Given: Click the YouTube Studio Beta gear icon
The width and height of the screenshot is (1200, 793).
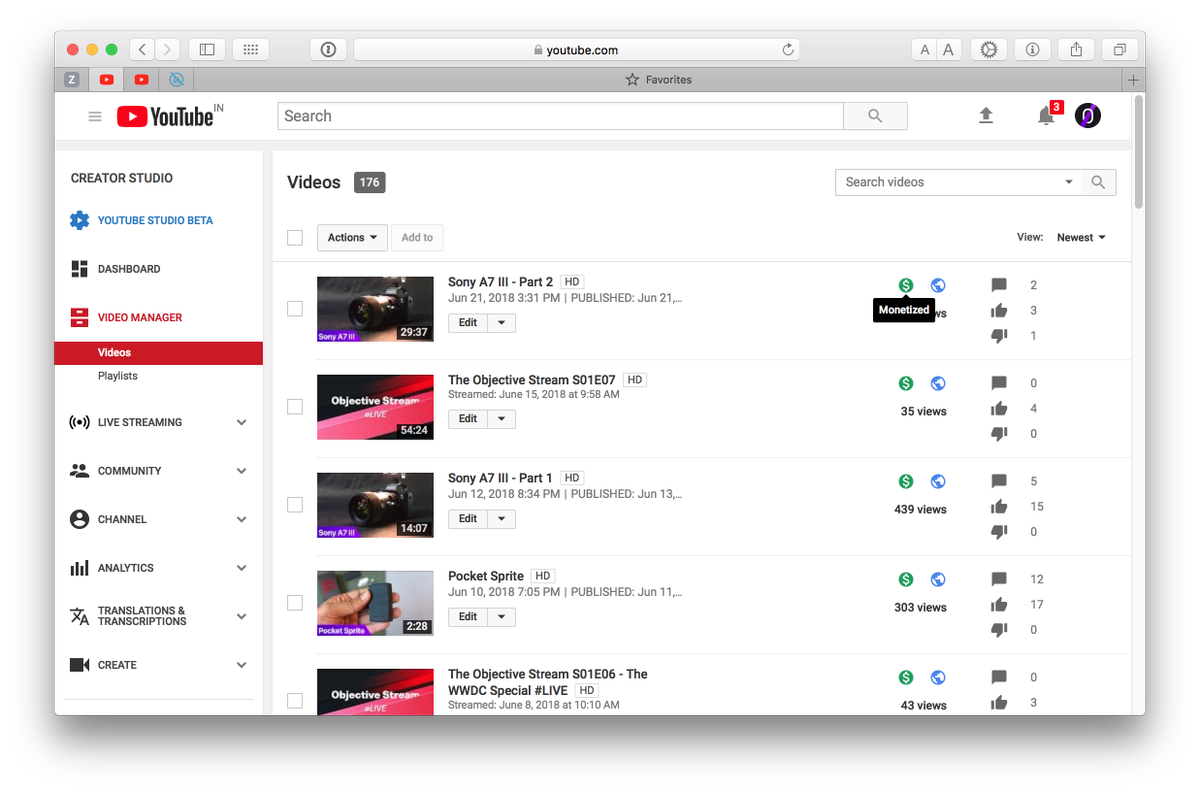Looking at the screenshot, I should (79, 220).
